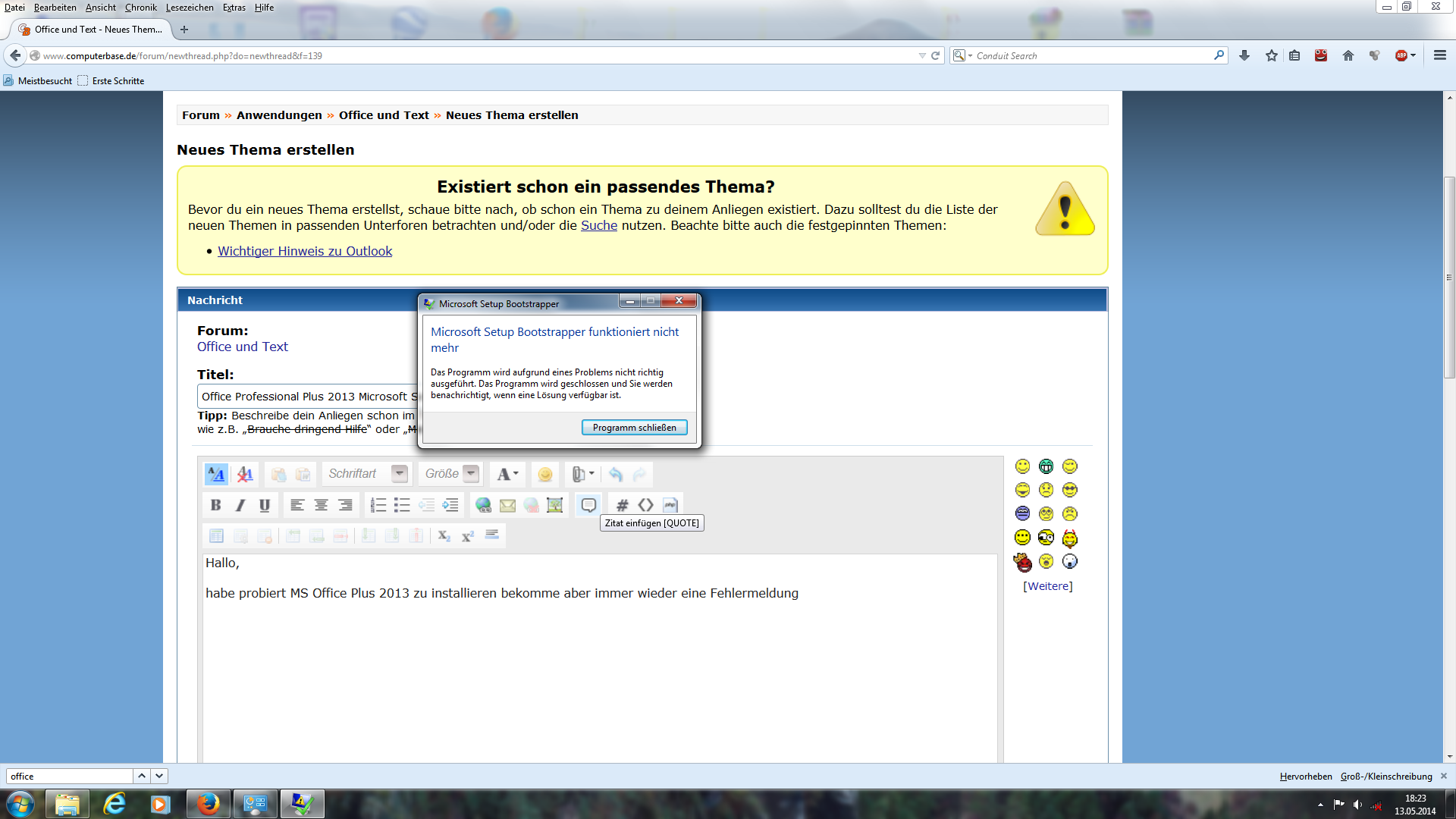Insert HTML code with angle brackets icon
1456x819 pixels.
(646, 505)
